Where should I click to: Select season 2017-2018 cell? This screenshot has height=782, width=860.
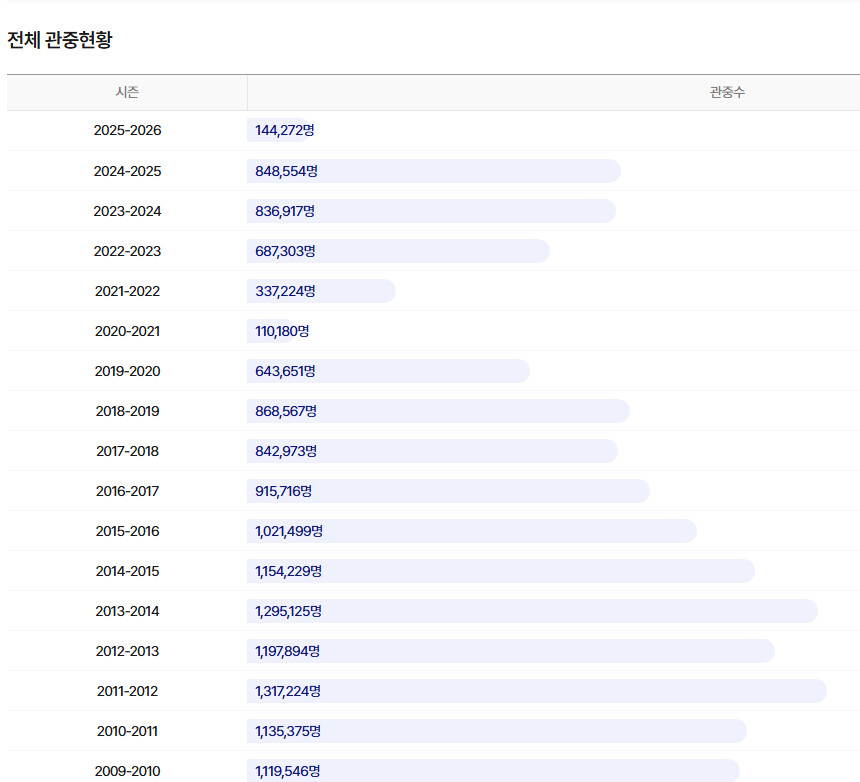point(127,451)
